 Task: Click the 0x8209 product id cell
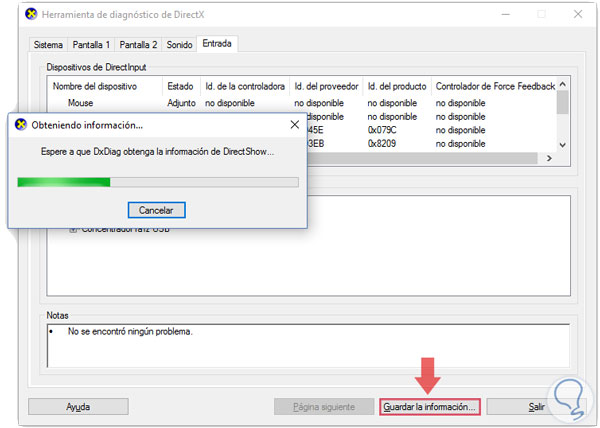click(x=382, y=144)
